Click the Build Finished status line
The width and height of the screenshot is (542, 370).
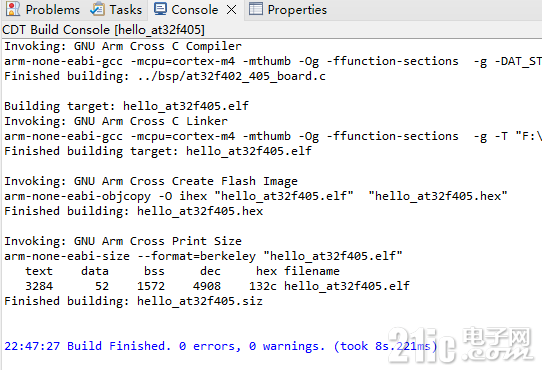[x=221, y=346]
